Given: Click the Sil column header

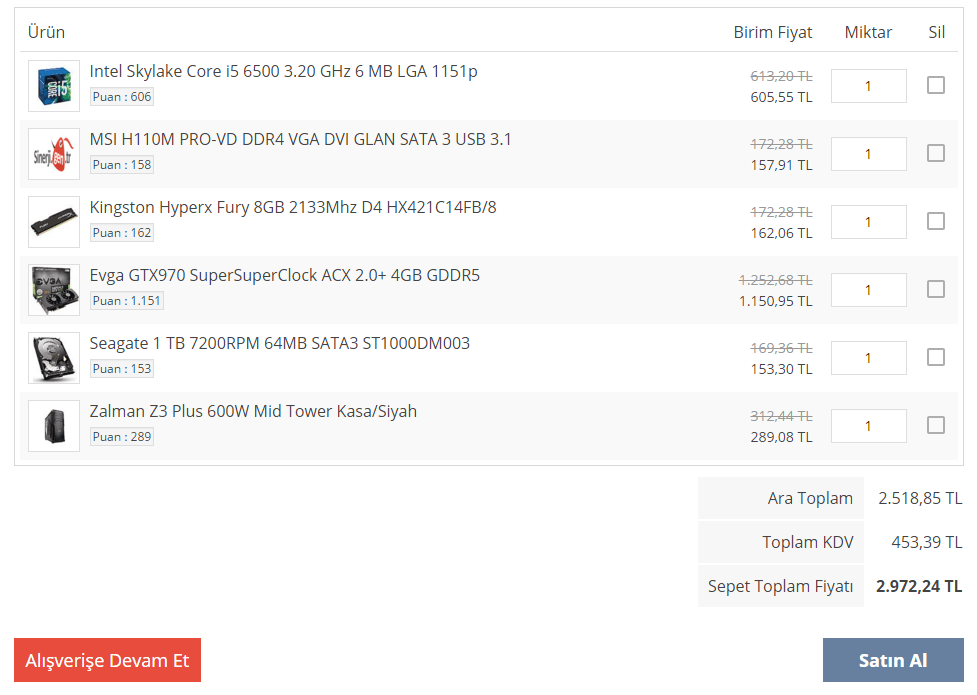Looking at the screenshot, I should pos(936,32).
